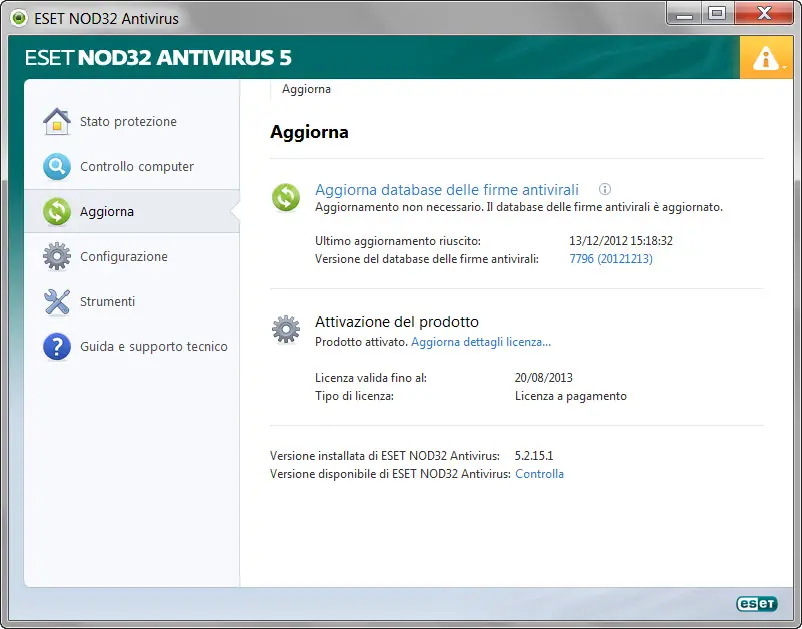Click the license expiry date 20/08/2013
802x629 pixels.
544,378
